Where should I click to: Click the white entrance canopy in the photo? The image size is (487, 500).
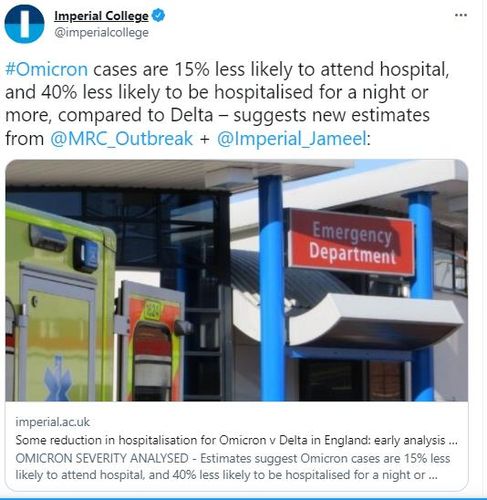click(x=375, y=322)
